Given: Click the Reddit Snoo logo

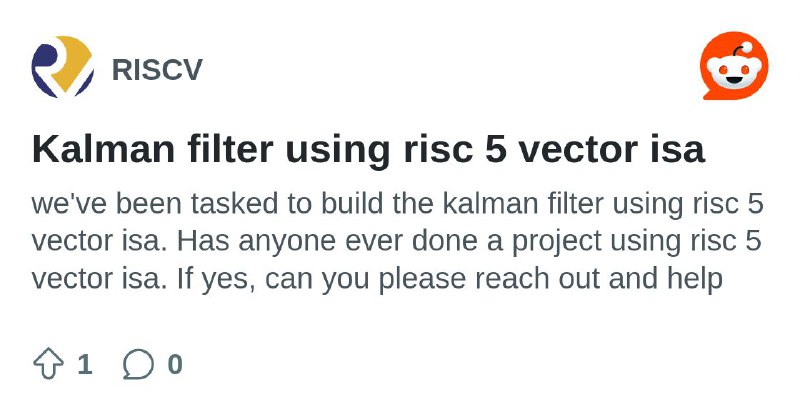Looking at the screenshot, I should pyautogui.click(x=734, y=66).
